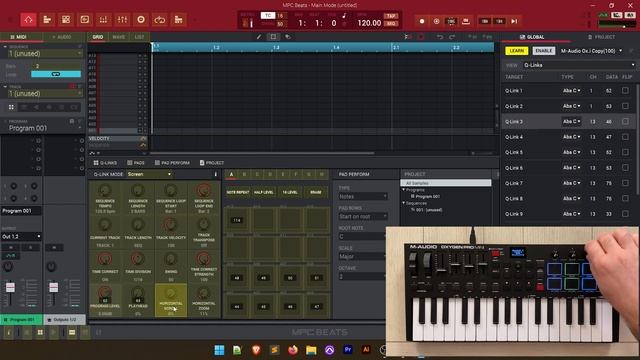Image resolution: width=640 pixels, height=360 pixels.
Task: Open the Q-Link Mode Screen dropdown
Action: (x=149, y=174)
